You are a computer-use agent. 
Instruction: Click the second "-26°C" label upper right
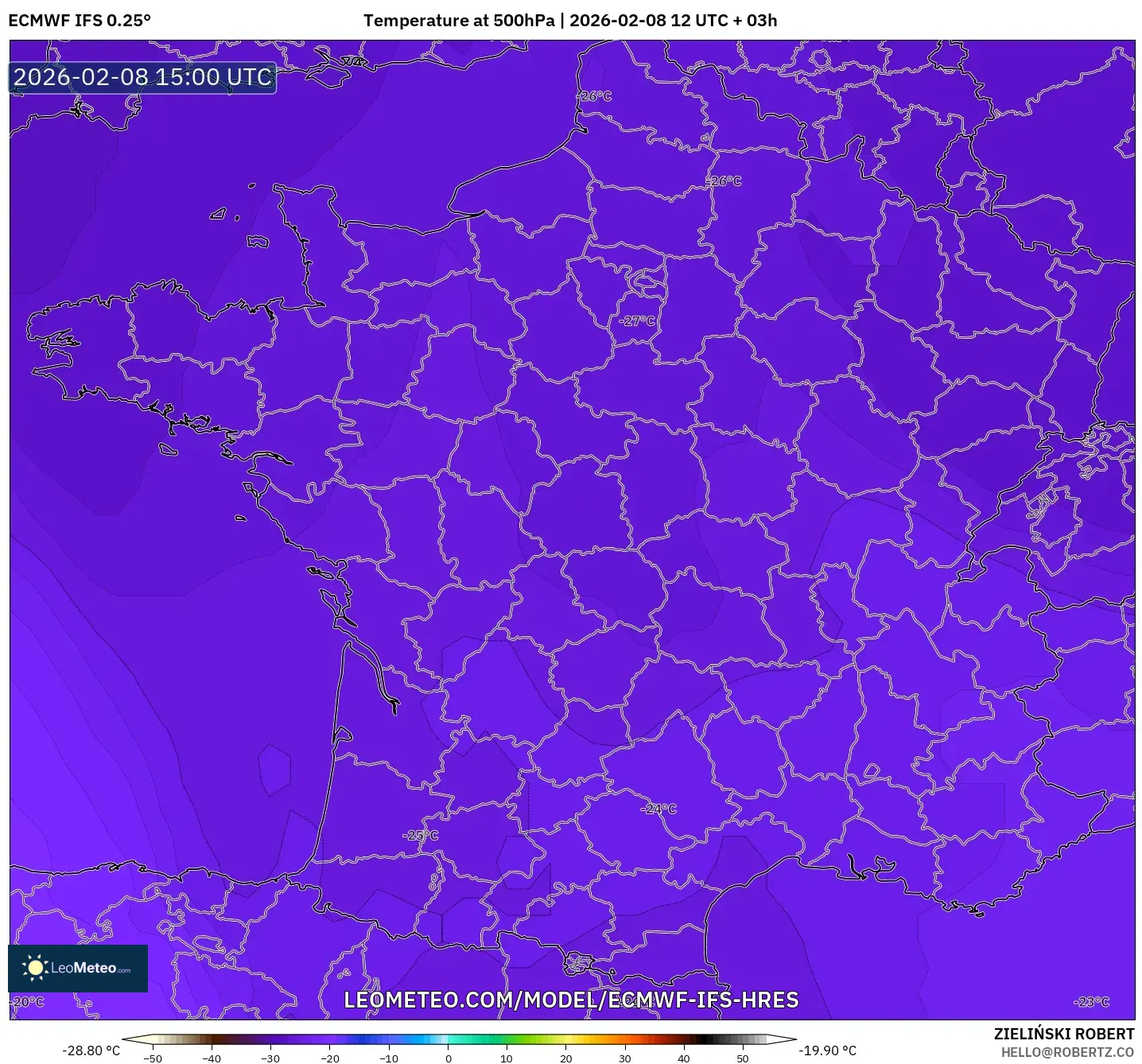724,181
